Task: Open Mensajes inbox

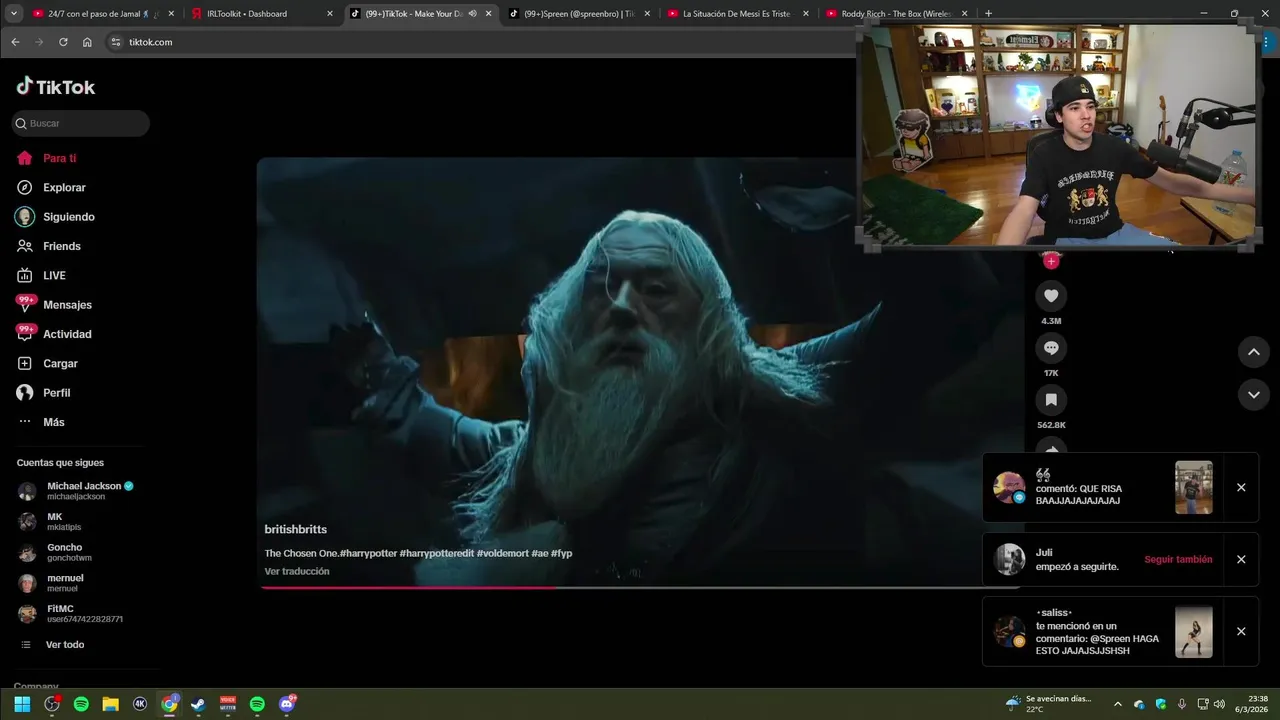Action: pyautogui.click(x=54, y=304)
